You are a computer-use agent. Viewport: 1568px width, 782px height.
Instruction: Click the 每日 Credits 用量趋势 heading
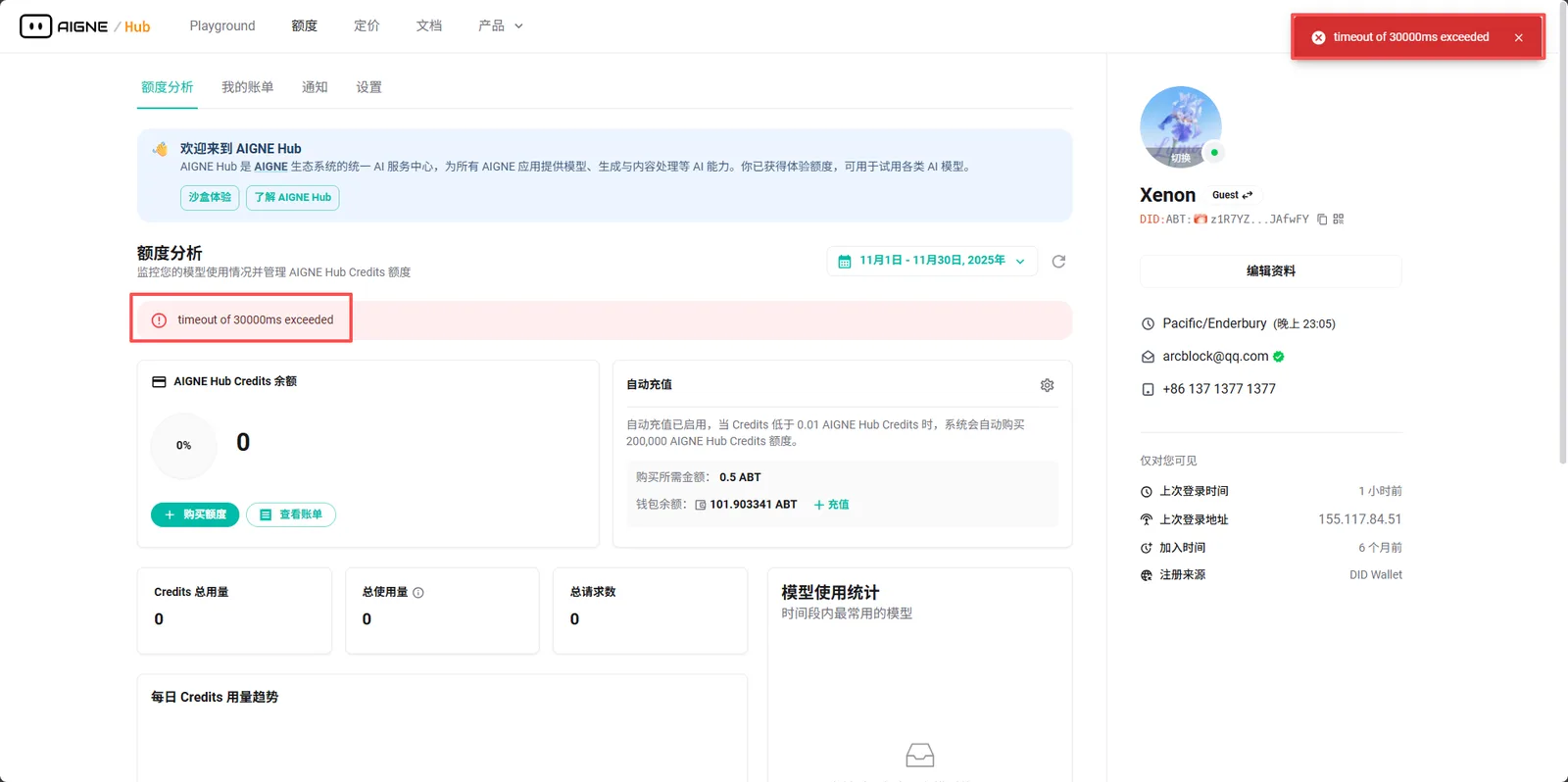(215, 697)
